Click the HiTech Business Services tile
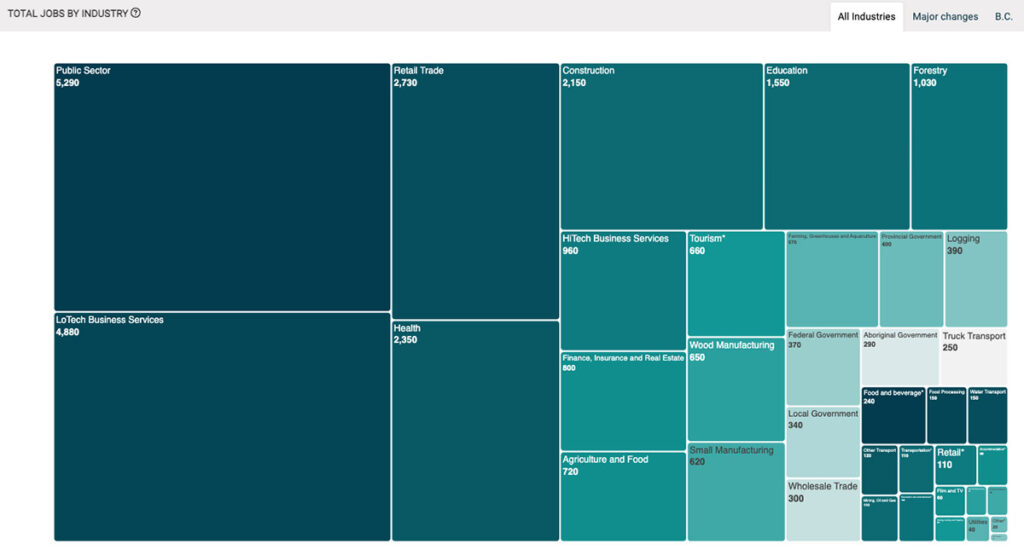 pos(623,291)
